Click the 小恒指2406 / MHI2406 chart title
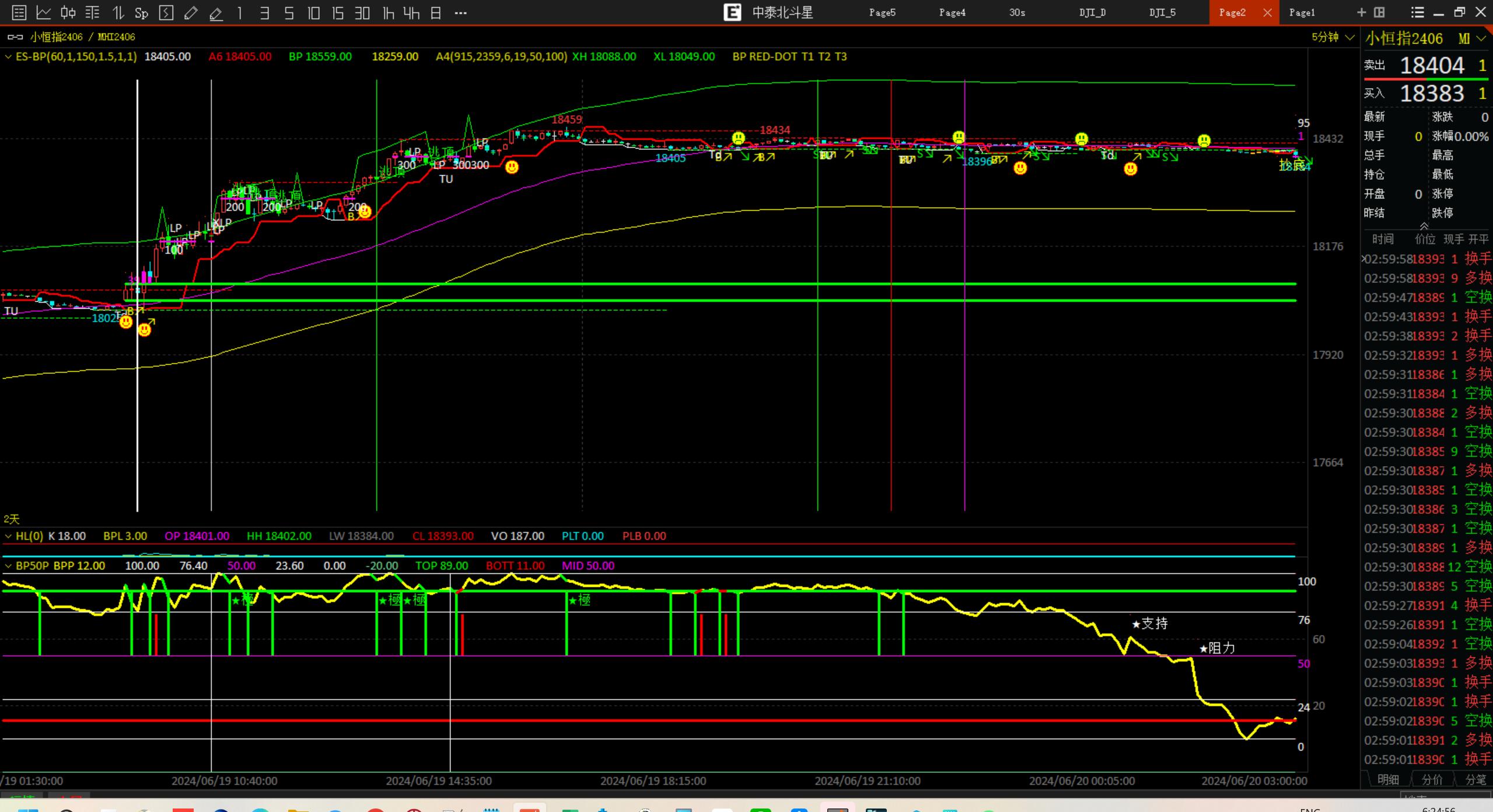The width and height of the screenshot is (1493, 812). [x=82, y=37]
